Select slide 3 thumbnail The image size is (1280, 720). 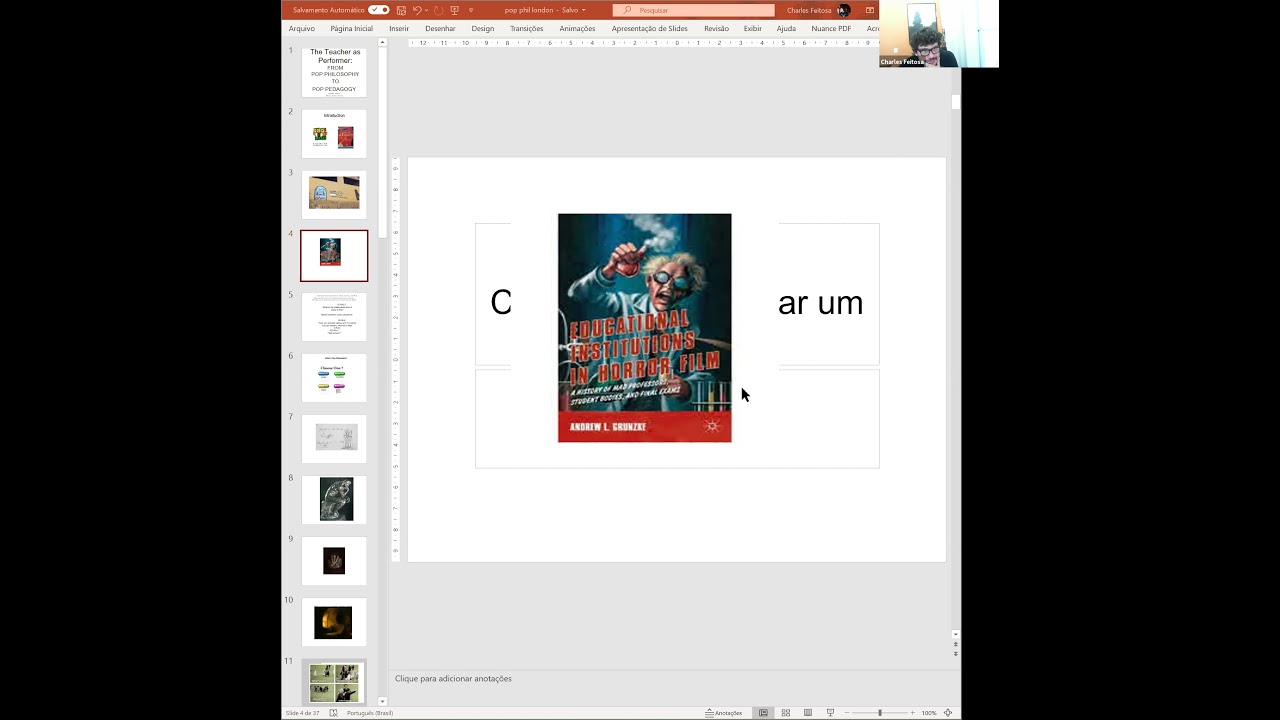(x=334, y=194)
